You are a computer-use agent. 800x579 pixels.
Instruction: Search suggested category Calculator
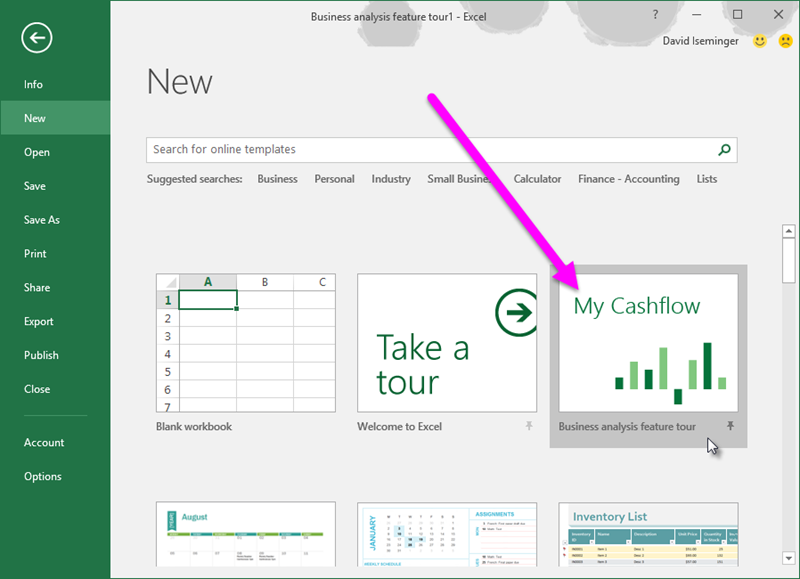pos(537,179)
